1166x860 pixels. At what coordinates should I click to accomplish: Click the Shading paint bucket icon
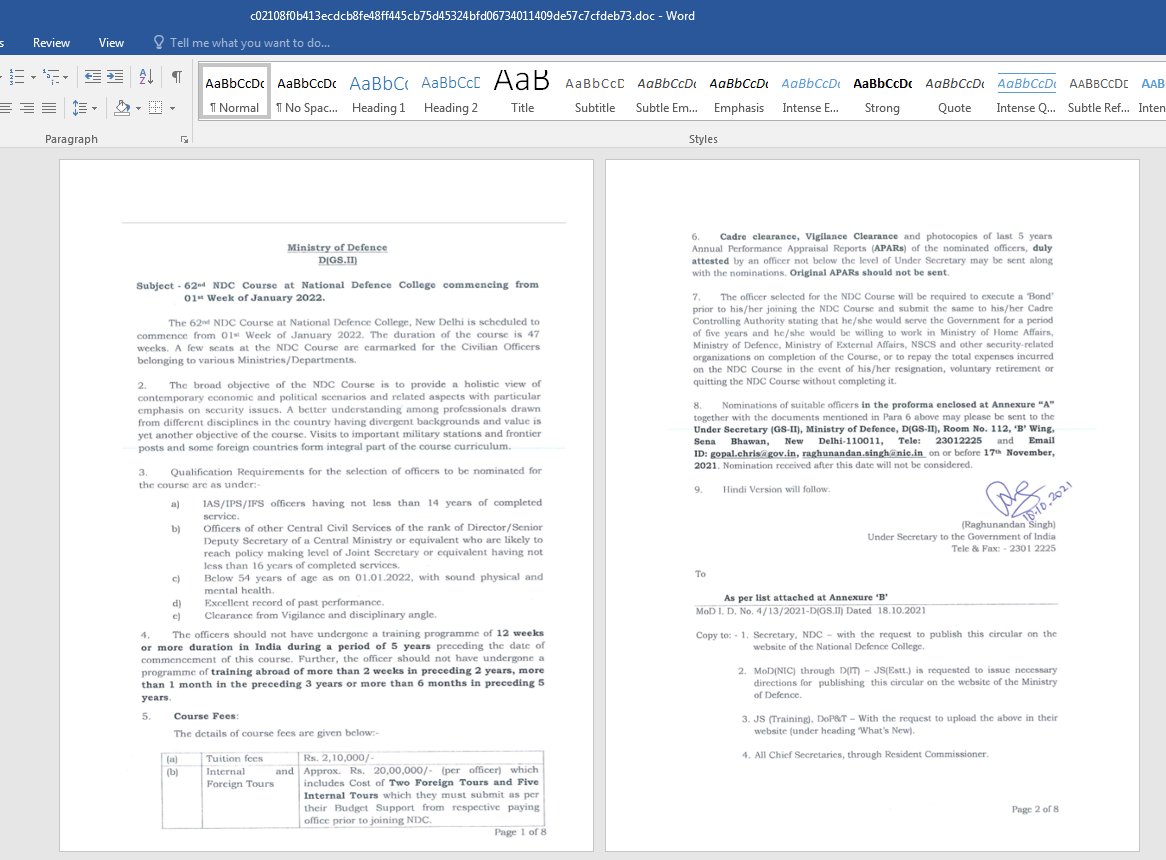[122, 109]
